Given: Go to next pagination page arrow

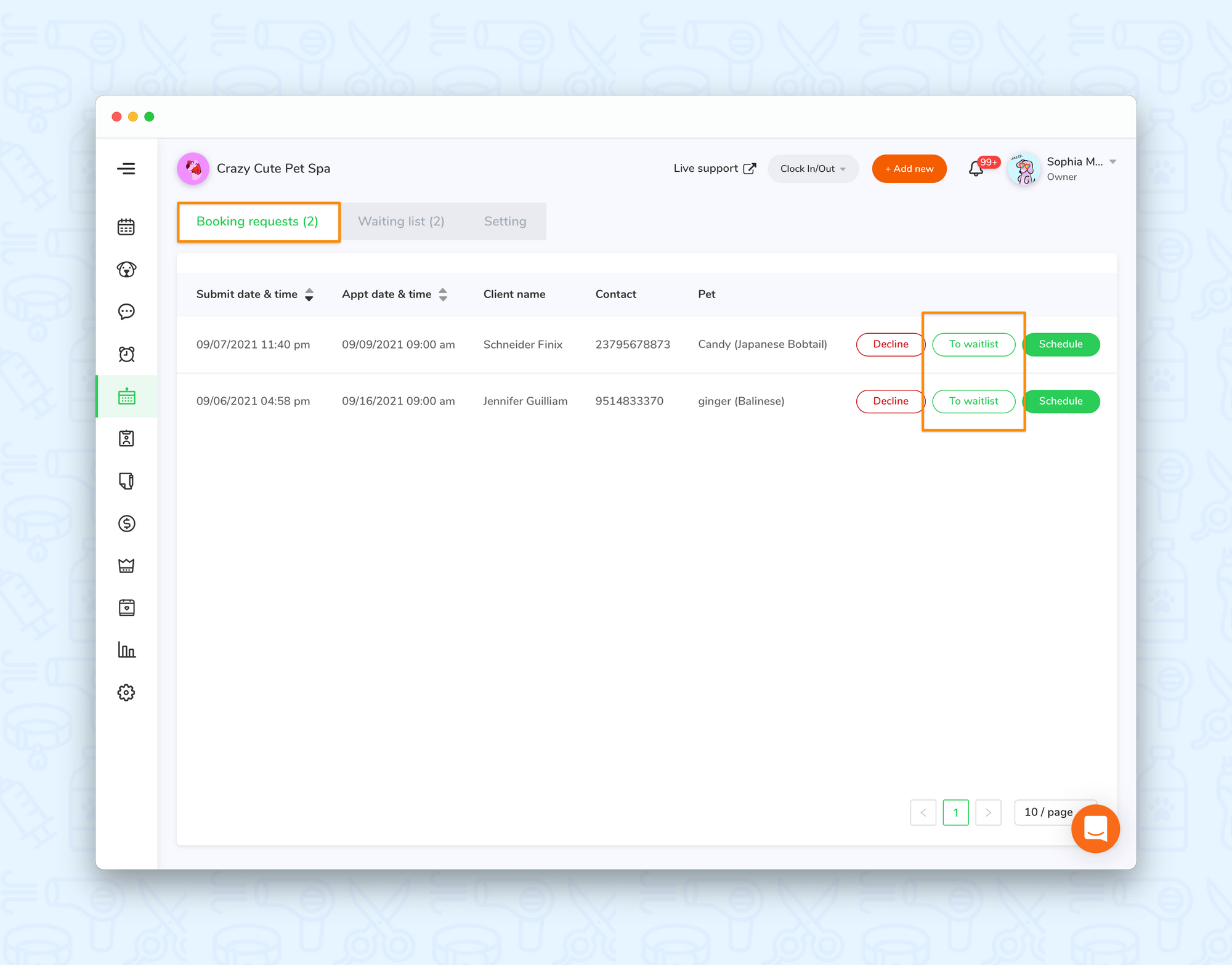Looking at the screenshot, I should pos(988,812).
